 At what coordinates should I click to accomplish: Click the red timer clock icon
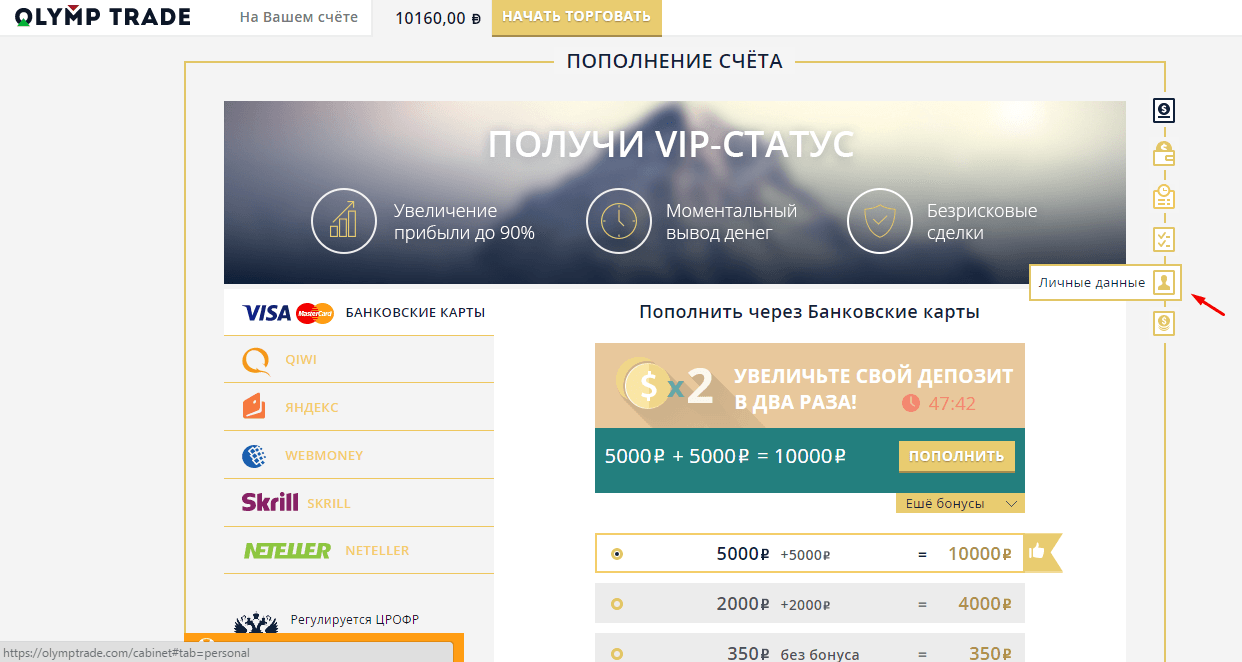910,403
